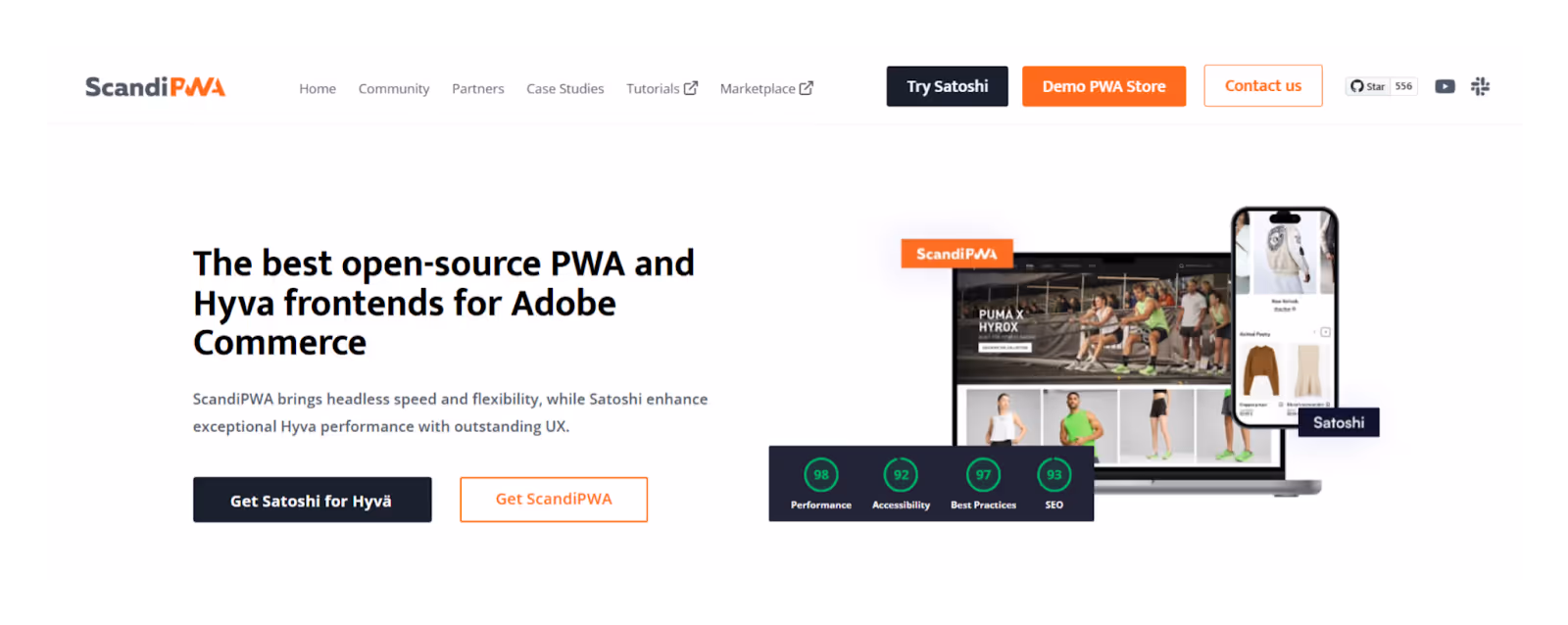Click the SEO score circle 93
Image resolution: width=1568 pixels, height=625 pixels.
coord(1053,475)
